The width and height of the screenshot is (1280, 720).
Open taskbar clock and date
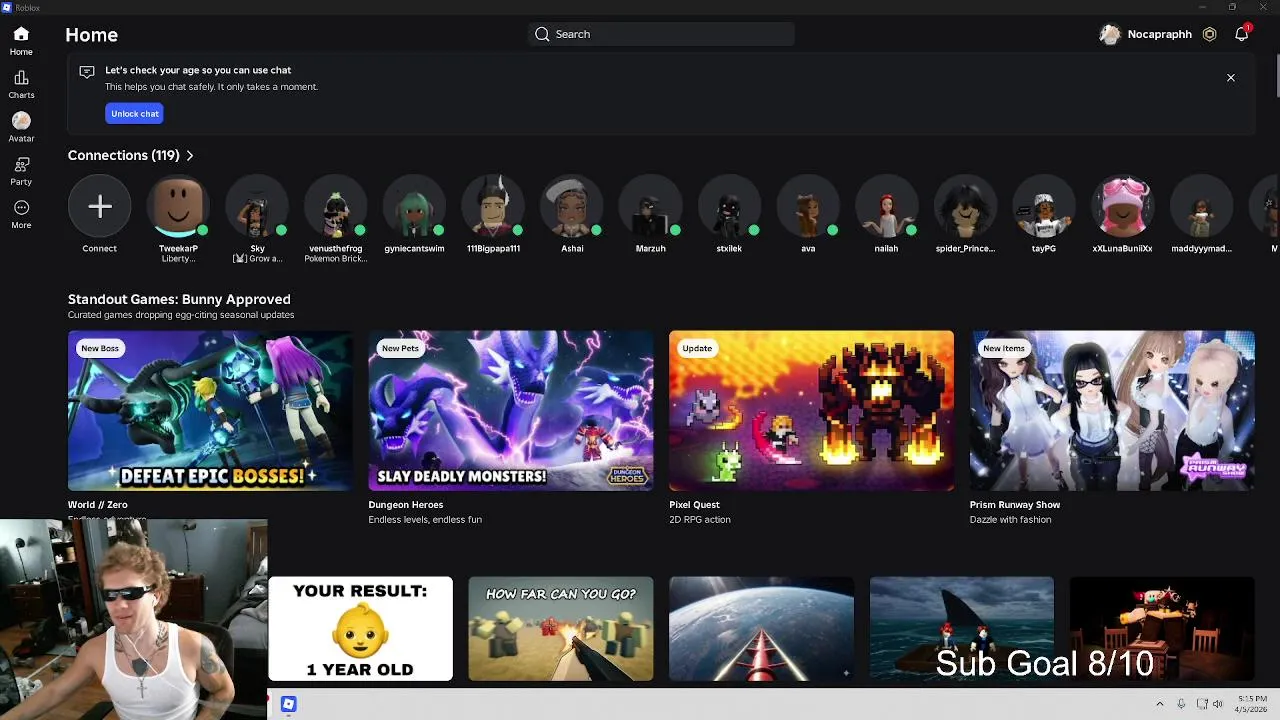point(1251,704)
